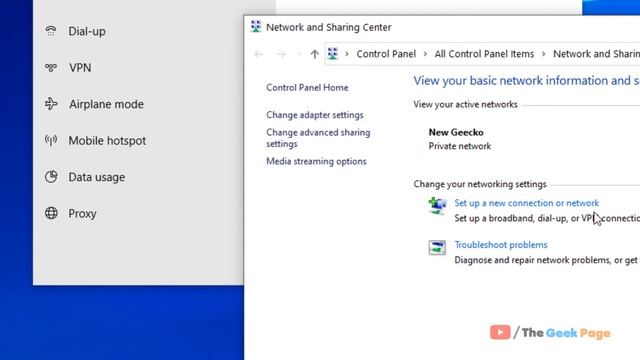Image resolution: width=640 pixels, height=360 pixels.
Task: Select All Control Panel Items breadcrumb
Action: [484, 54]
